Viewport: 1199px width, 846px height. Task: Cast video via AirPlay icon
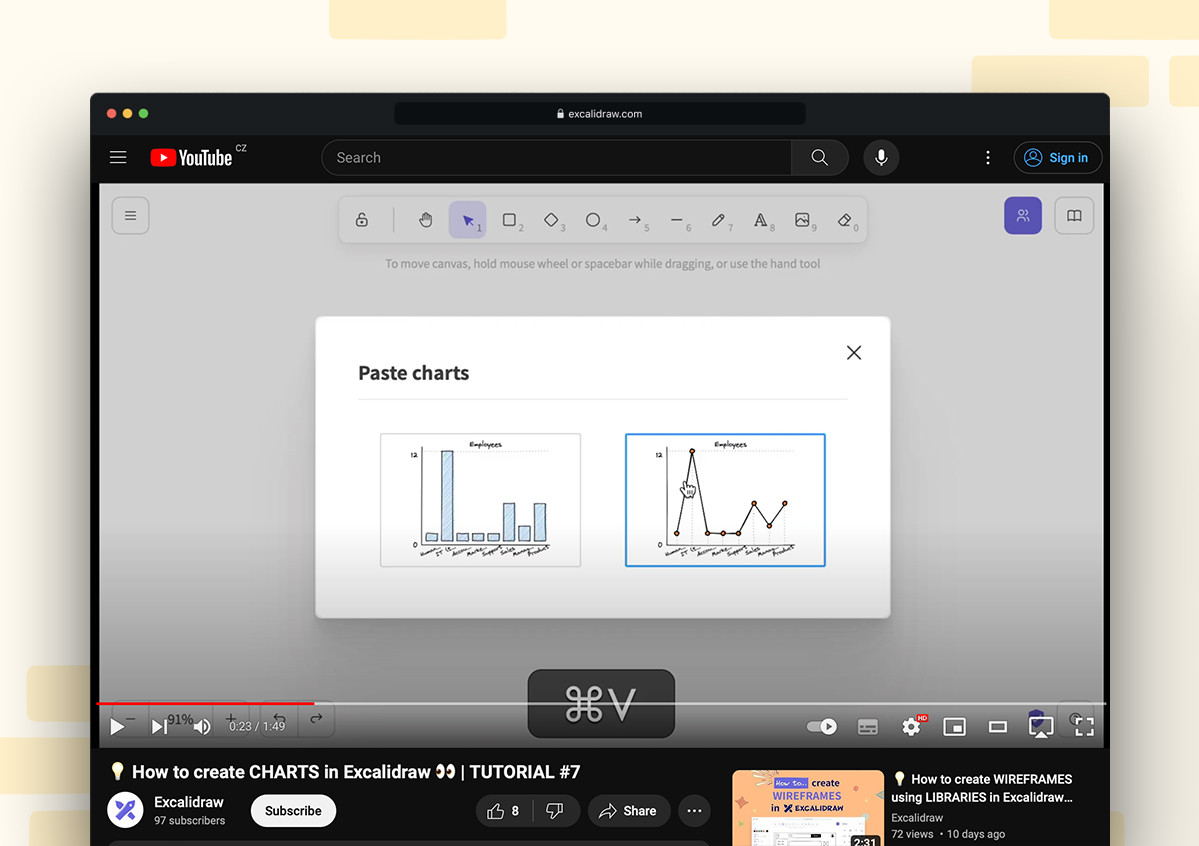[x=1041, y=727]
